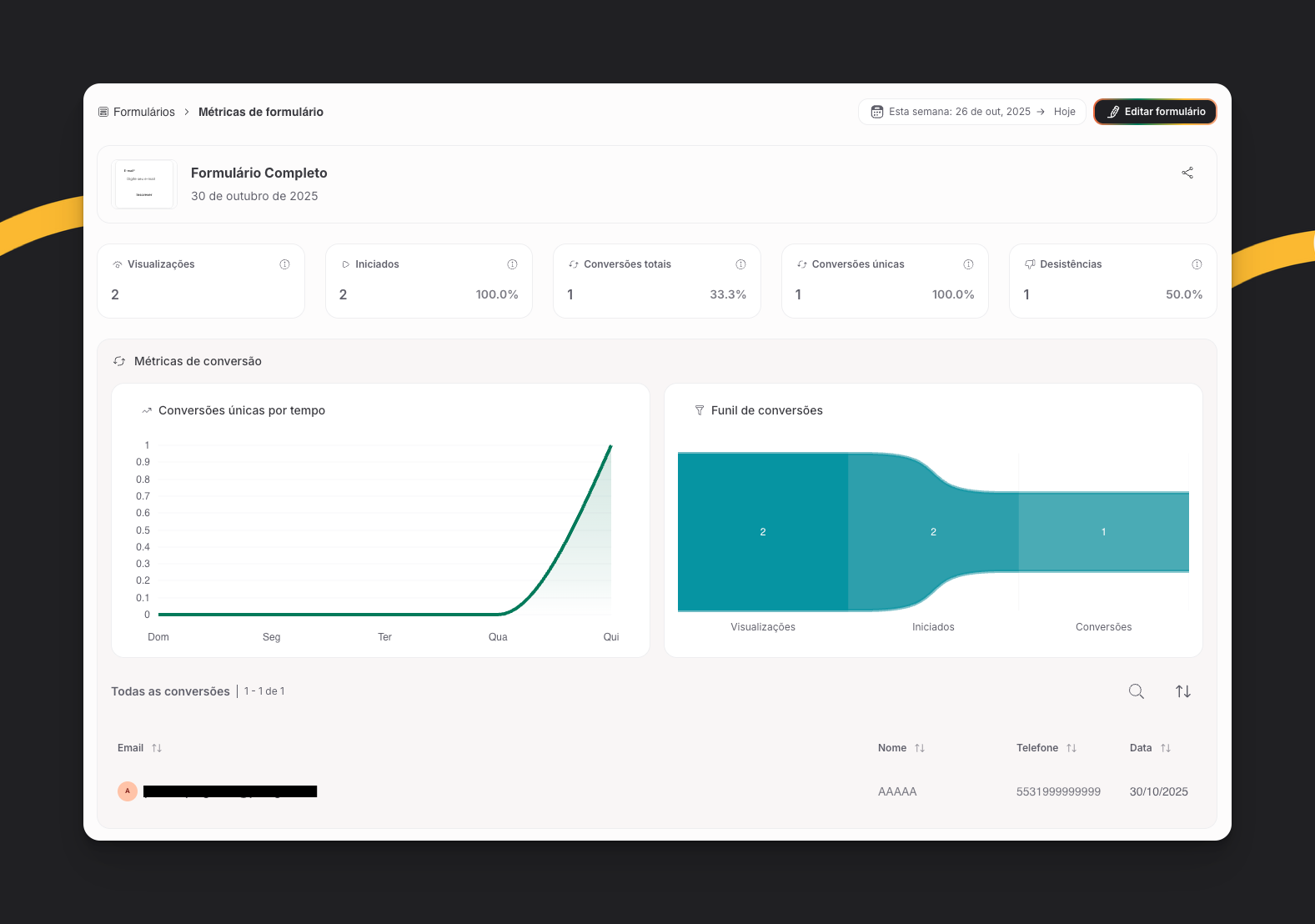Viewport: 1315px width, 924px height.
Task: Click info icon on Desistências card
Action: point(1197,264)
